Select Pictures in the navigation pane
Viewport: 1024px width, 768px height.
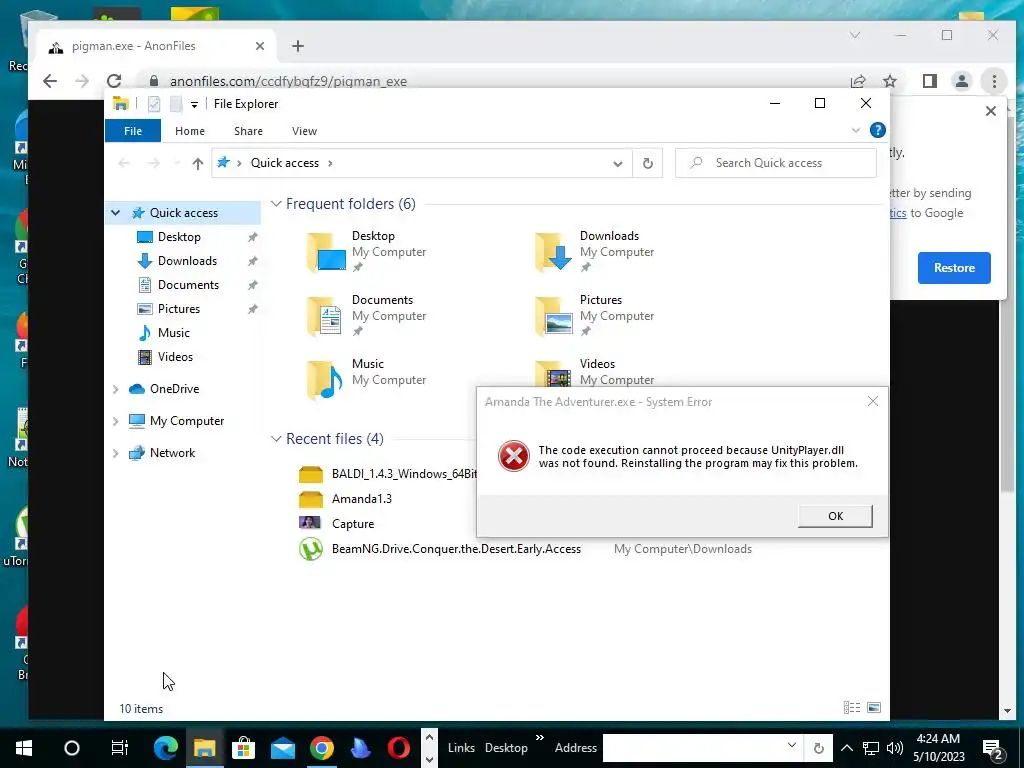[178, 309]
